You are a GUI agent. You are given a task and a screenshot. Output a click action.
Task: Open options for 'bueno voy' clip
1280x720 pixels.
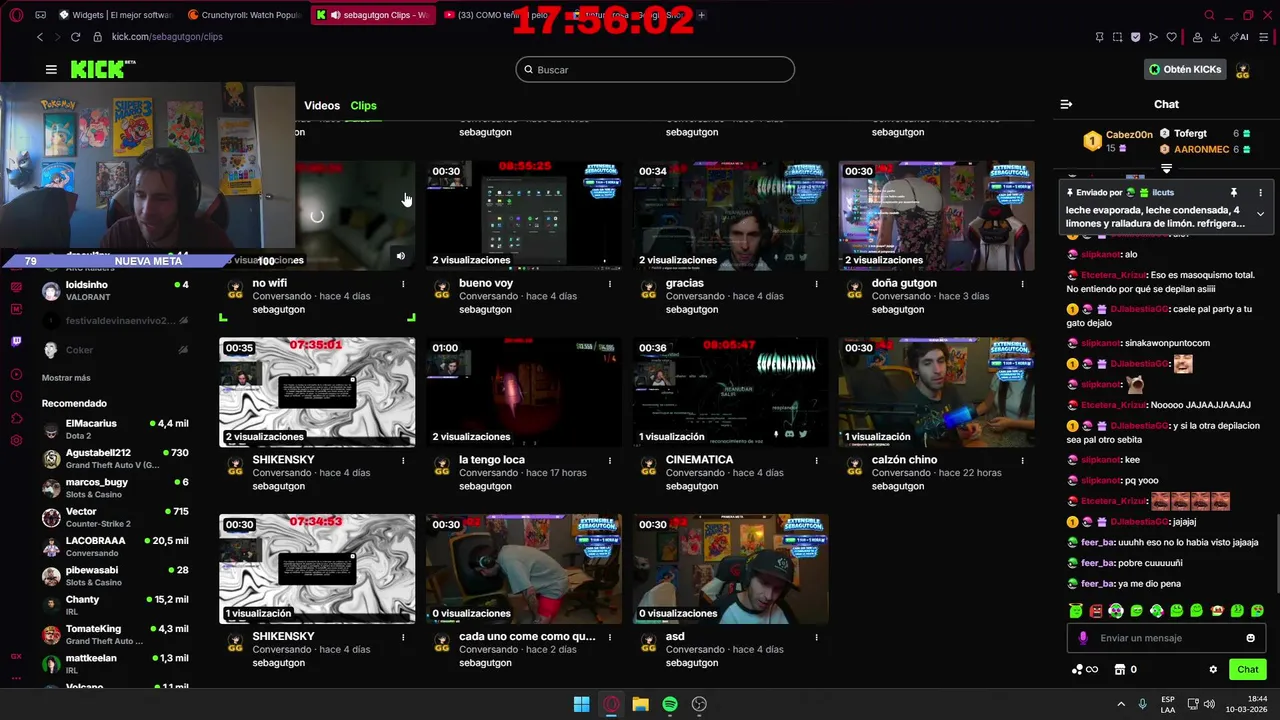pyautogui.click(x=610, y=284)
